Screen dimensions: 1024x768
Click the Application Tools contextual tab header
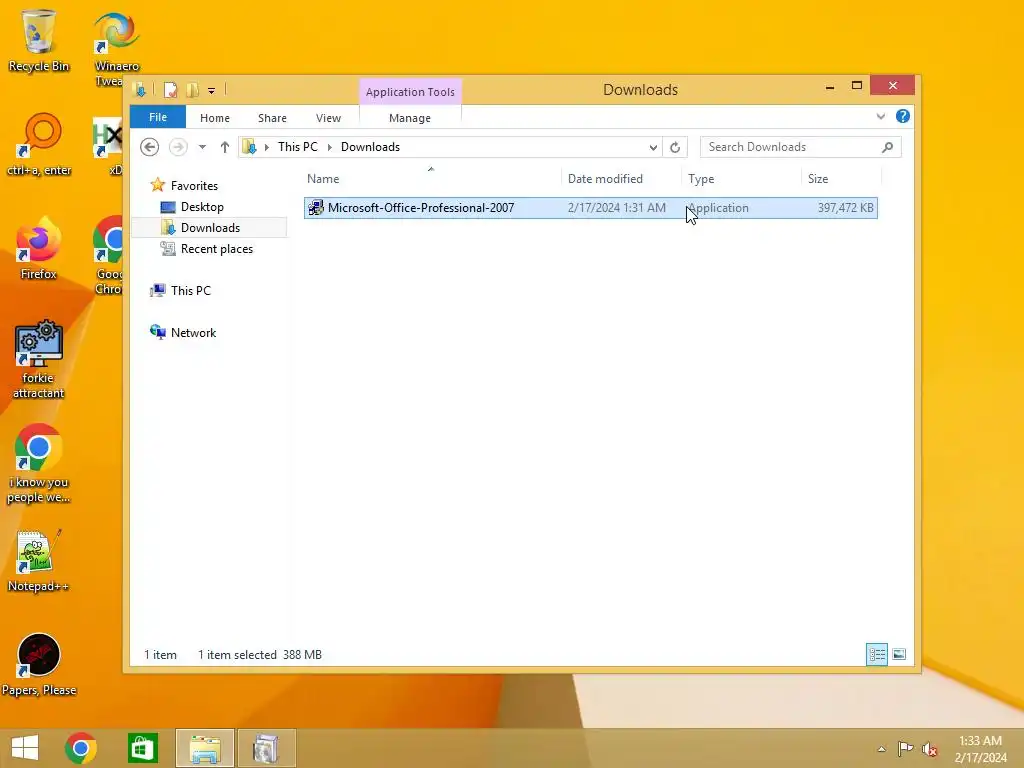click(410, 92)
